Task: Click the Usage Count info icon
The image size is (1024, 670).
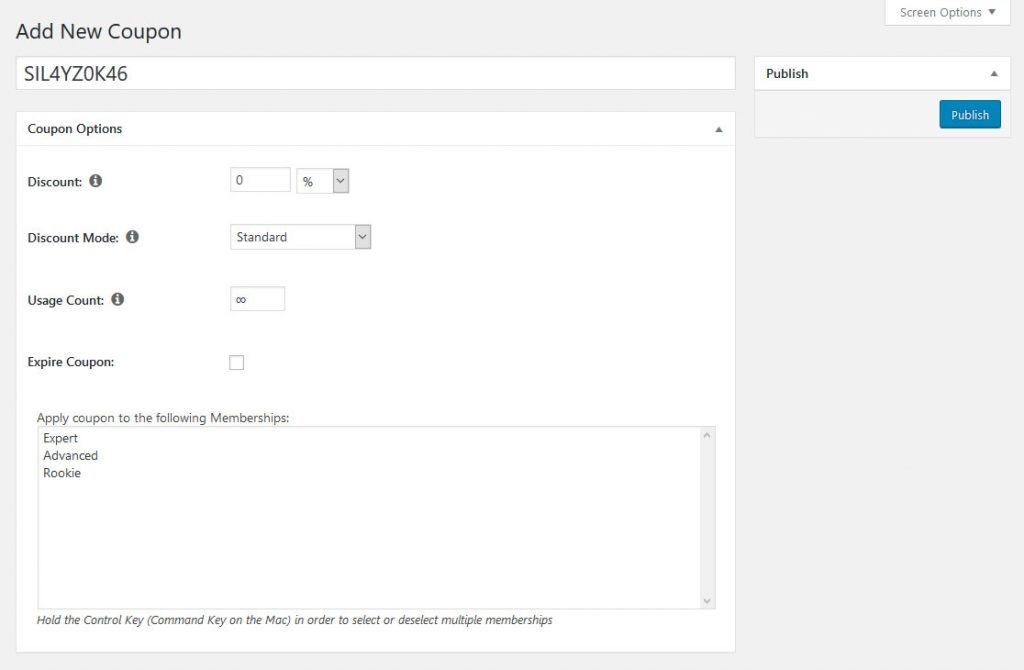Action: [x=118, y=299]
